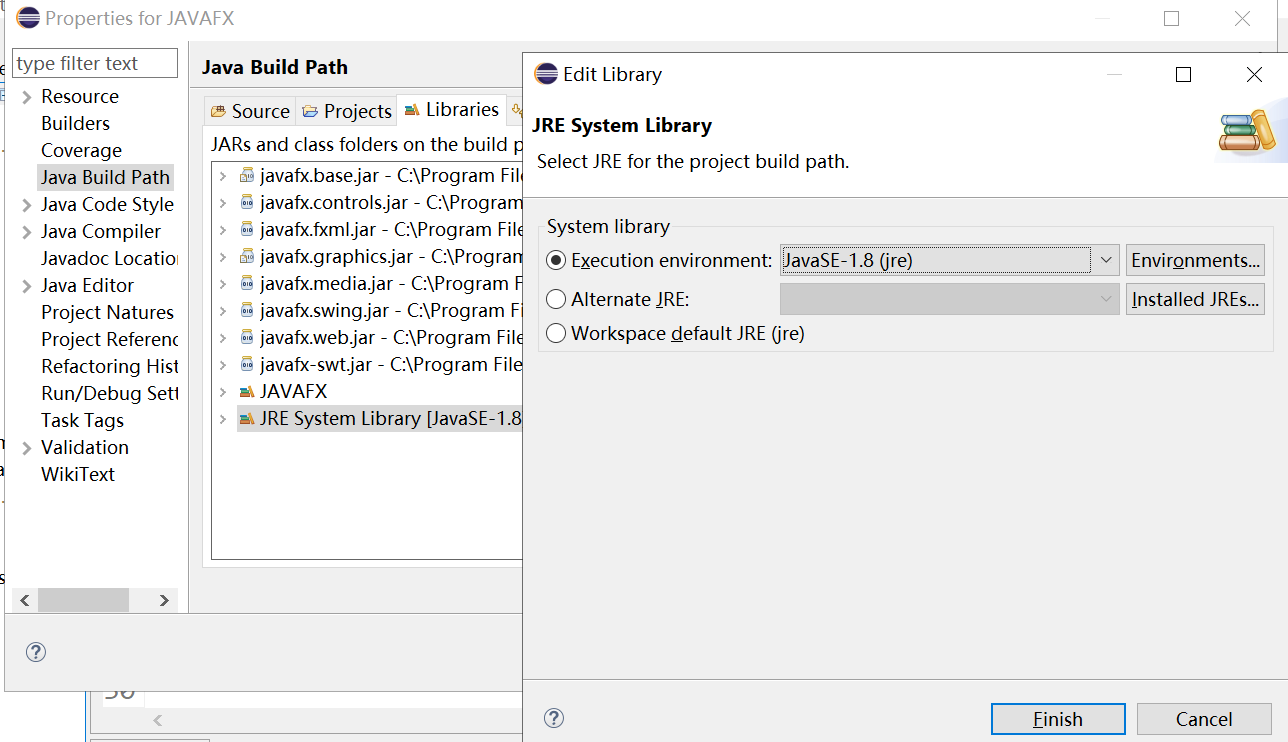Click the help icon in Edit Library dialog
Viewport: 1288px width, 742px height.
(x=554, y=718)
